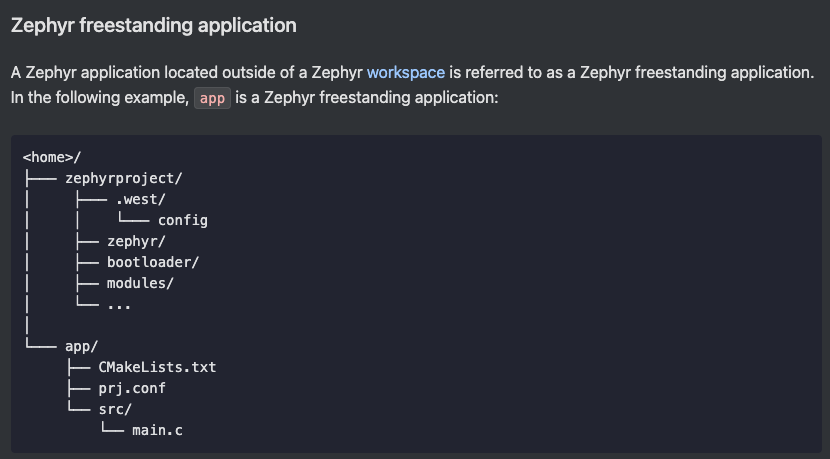The height and width of the screenshot is (459, 830).
Task: Select the app/ folder line
Action: pos(82,346)
